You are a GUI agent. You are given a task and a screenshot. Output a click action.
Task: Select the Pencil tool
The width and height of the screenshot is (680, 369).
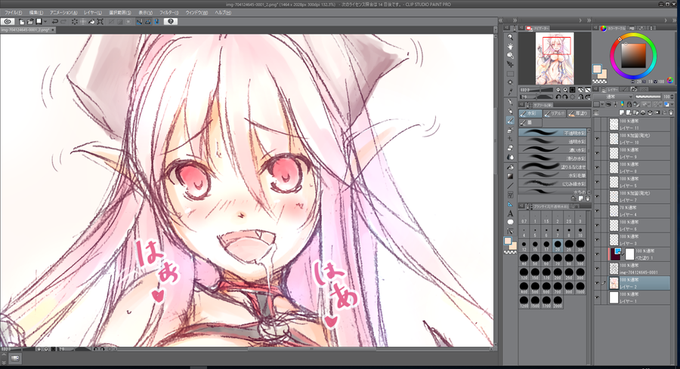pos(510,111)
